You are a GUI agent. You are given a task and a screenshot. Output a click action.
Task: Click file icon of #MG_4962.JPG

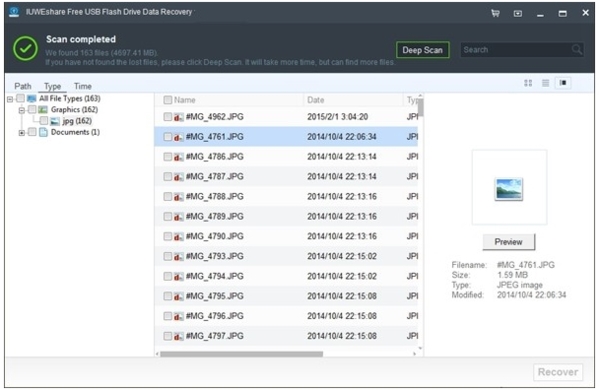pyautogui.click(x=178, y=117)
